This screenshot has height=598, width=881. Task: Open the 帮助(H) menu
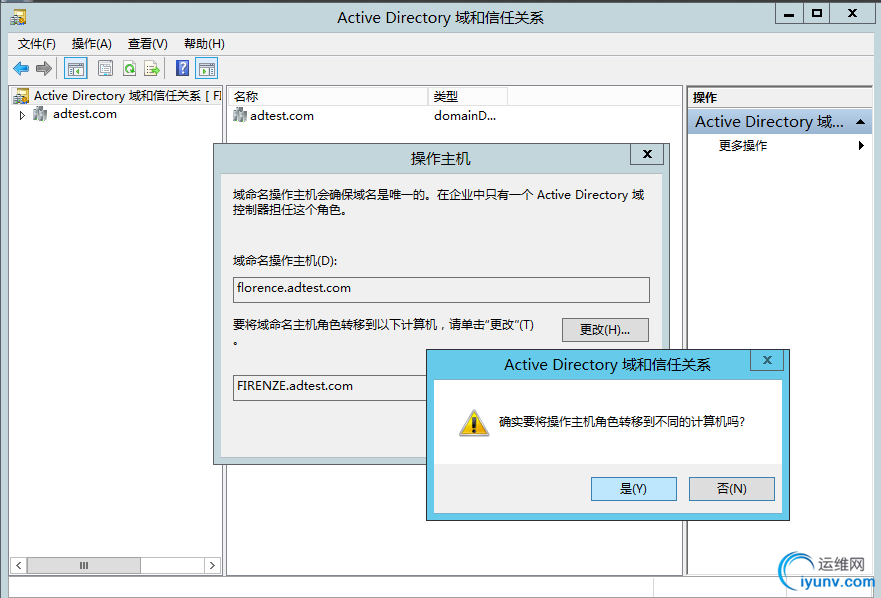pos(204,44)
